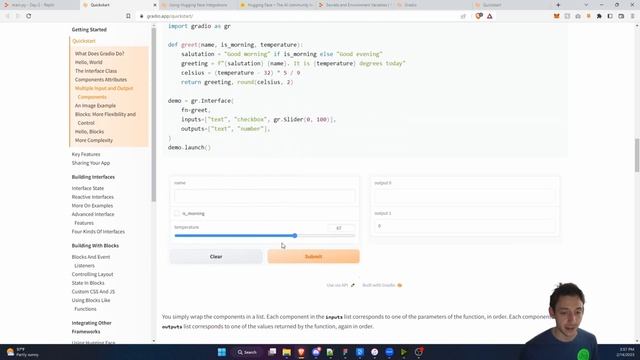640x360 pixels.
Task: Open the browser main menu icon
Action: click(632, 16)
